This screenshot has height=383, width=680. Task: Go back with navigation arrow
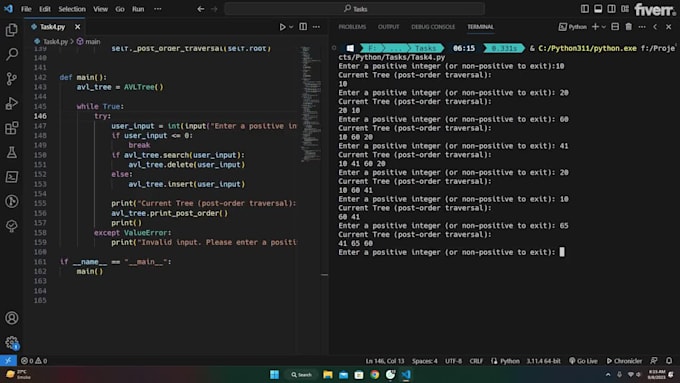click(200, 9)
